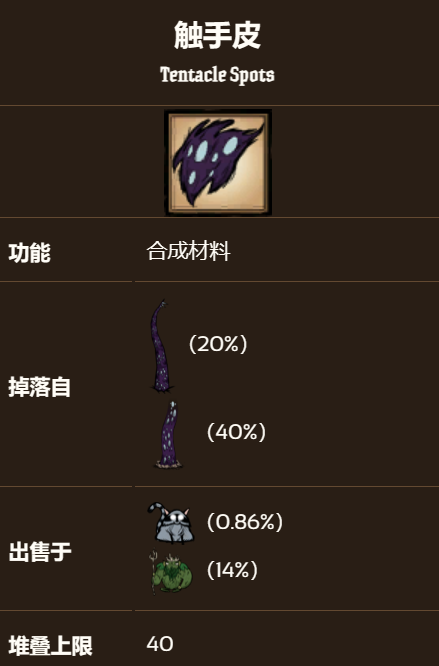The width and height of the screenshot is (439, 666).
Task: Open the Tentacle Spots item image
Action: click(x=218, y=162)
